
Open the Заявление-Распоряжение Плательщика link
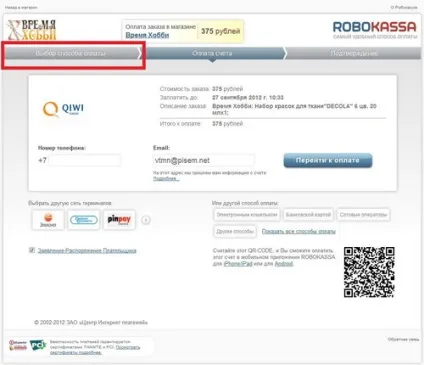(x=87, y=250)
